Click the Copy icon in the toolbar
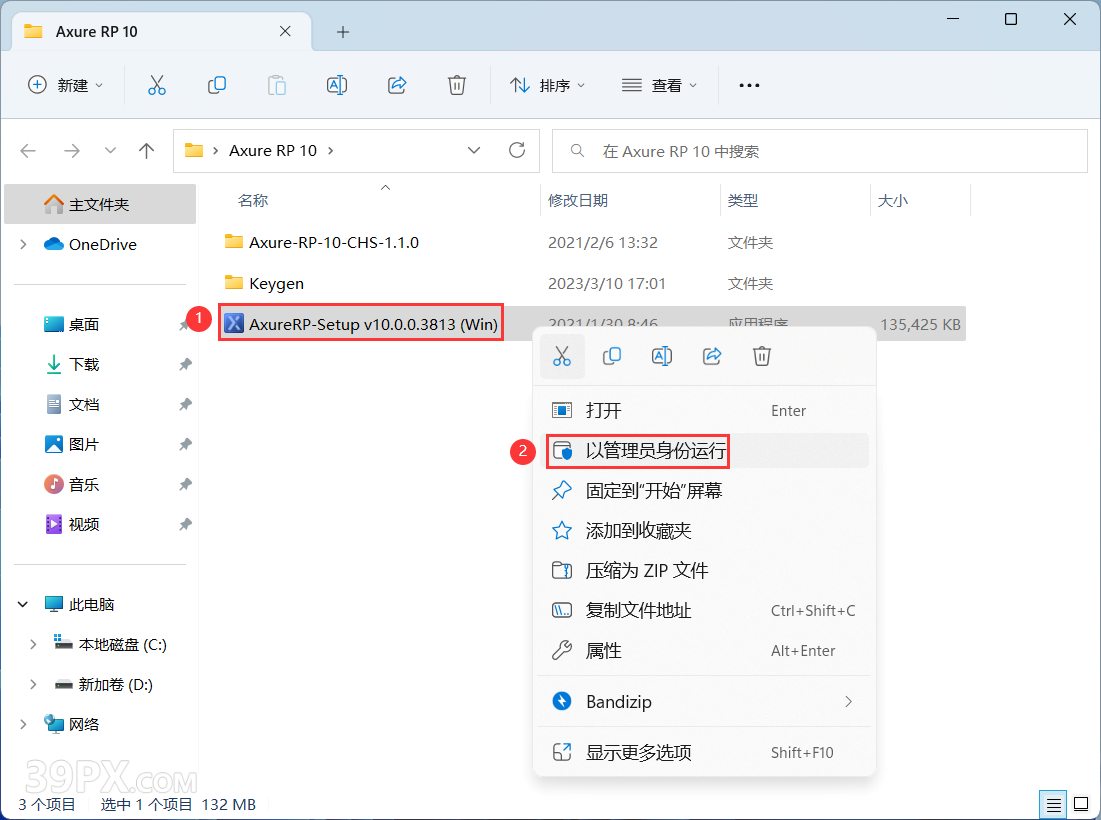Image resolution: width=1101 pixels, height=820 pixels. pos(217,86)
